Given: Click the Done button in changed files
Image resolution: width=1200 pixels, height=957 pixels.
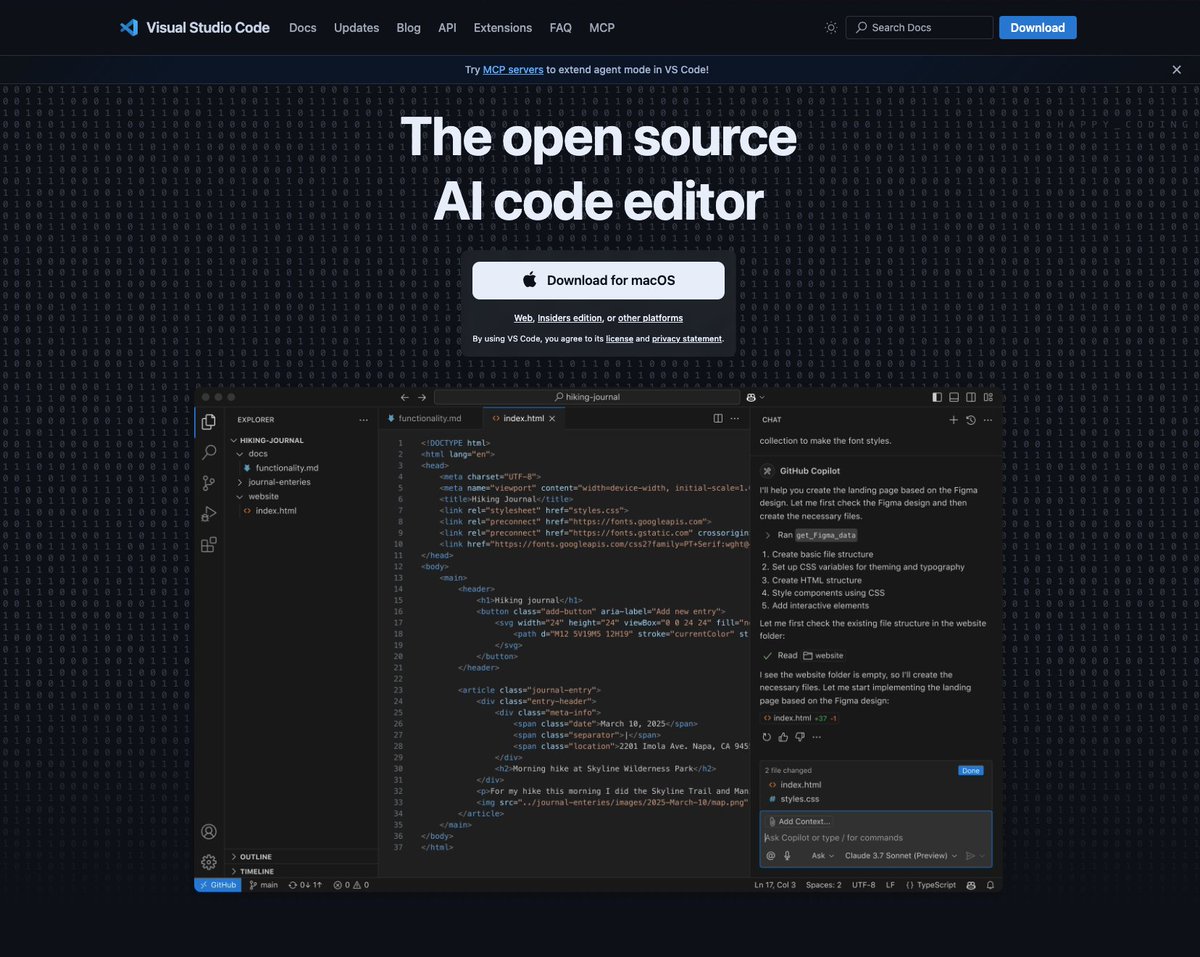Looking at the screenshot, I should 971,771.
